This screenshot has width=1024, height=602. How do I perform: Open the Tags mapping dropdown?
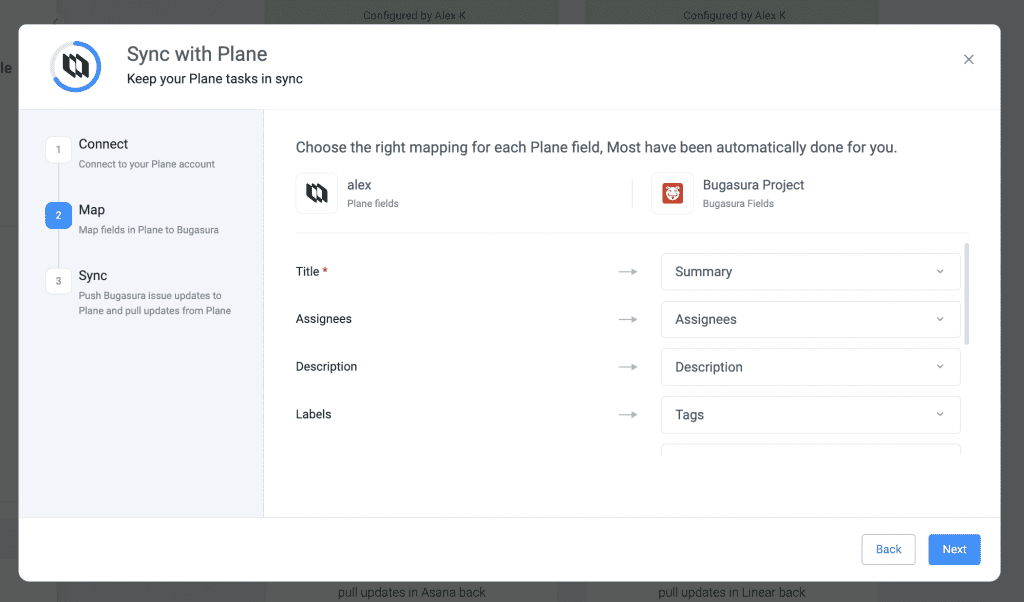810,415
